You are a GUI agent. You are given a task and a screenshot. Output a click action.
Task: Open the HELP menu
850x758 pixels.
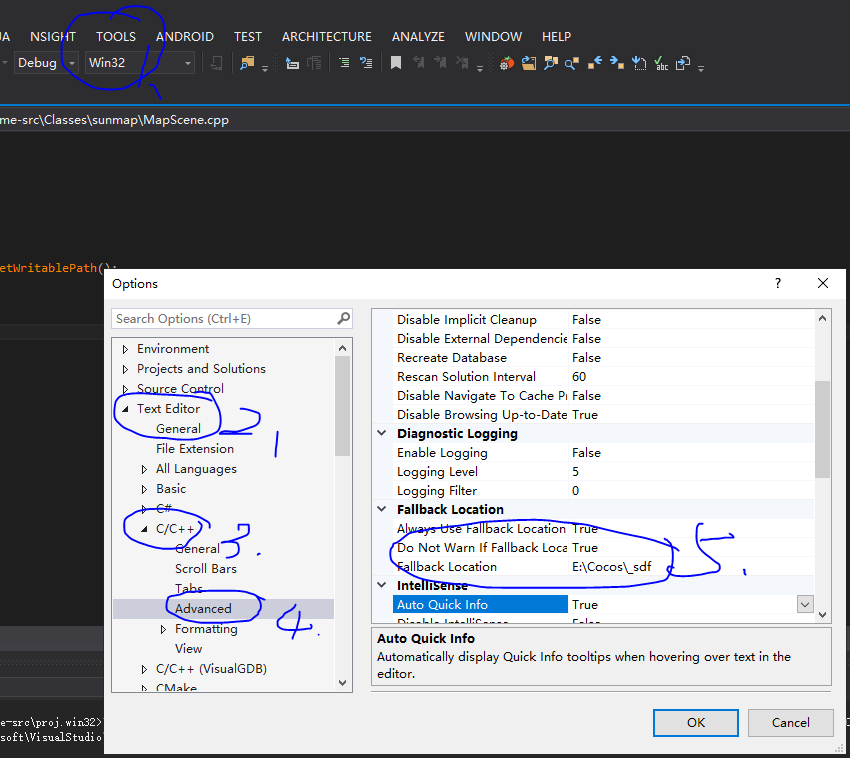pyautogui.click(x=556, y=36)
